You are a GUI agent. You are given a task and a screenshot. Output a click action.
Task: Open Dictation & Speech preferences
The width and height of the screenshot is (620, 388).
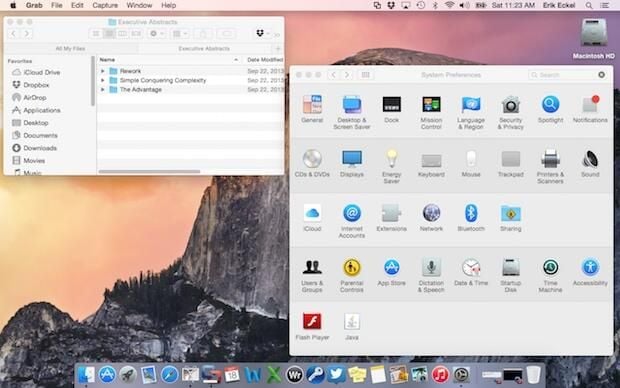(431, 275)
